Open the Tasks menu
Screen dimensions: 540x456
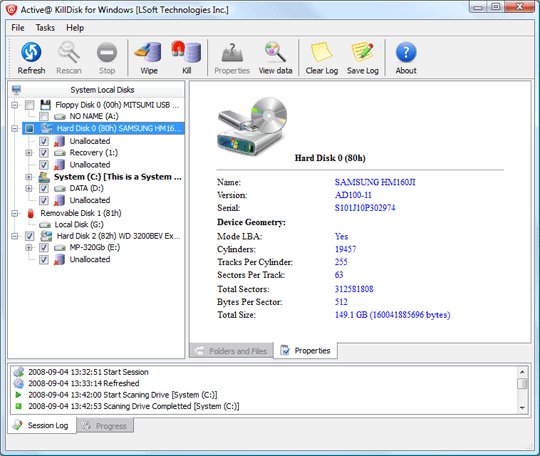(x=45, y=28)
